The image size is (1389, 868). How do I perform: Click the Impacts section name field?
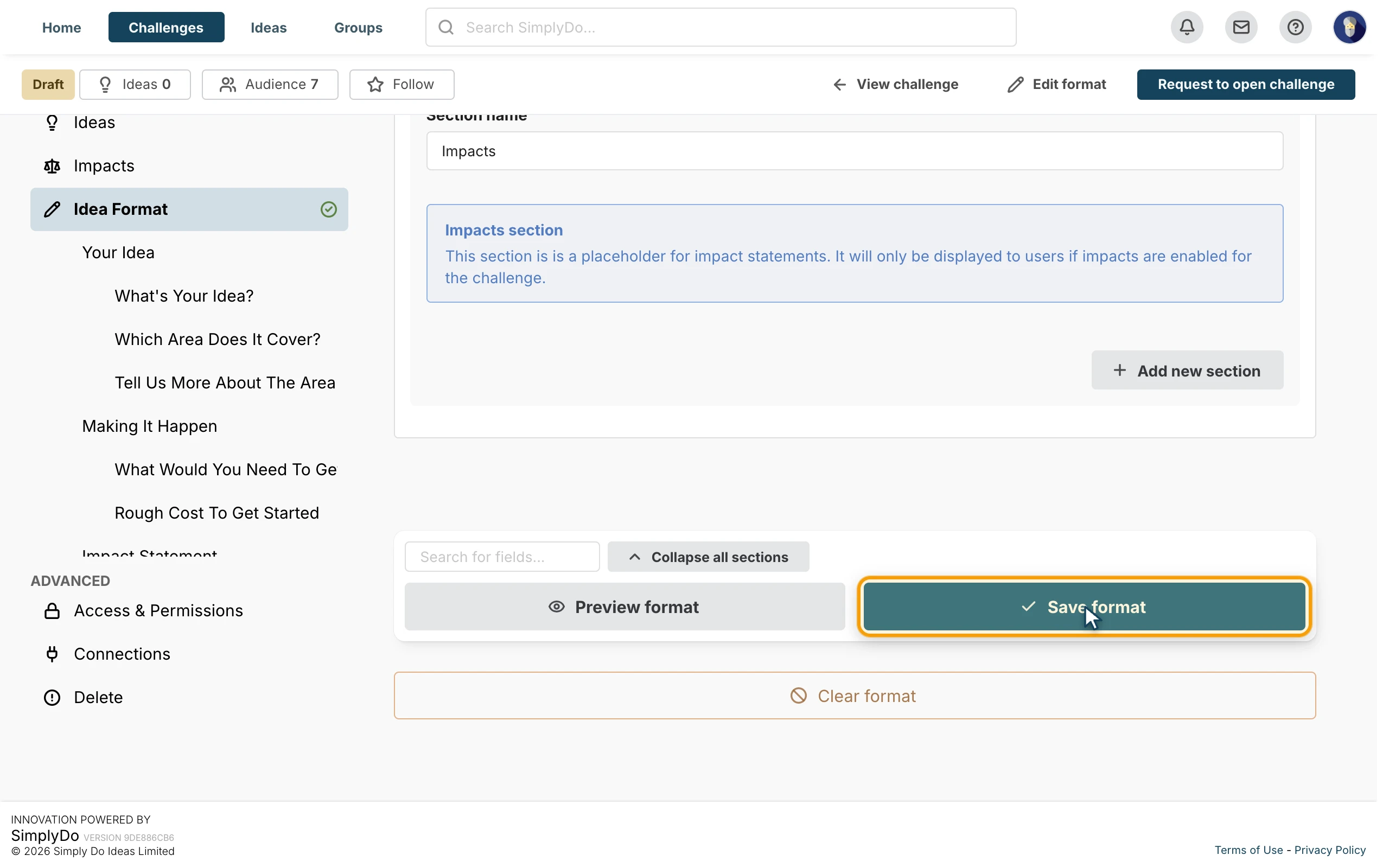(x=855, y=151)
